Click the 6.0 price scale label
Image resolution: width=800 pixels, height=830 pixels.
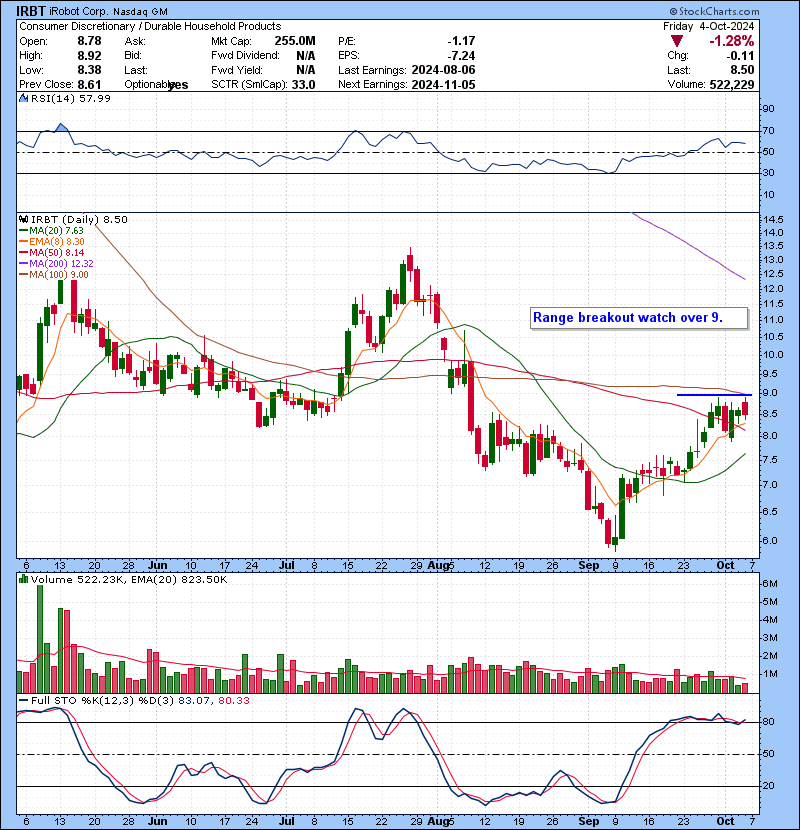tap(771, 541)
